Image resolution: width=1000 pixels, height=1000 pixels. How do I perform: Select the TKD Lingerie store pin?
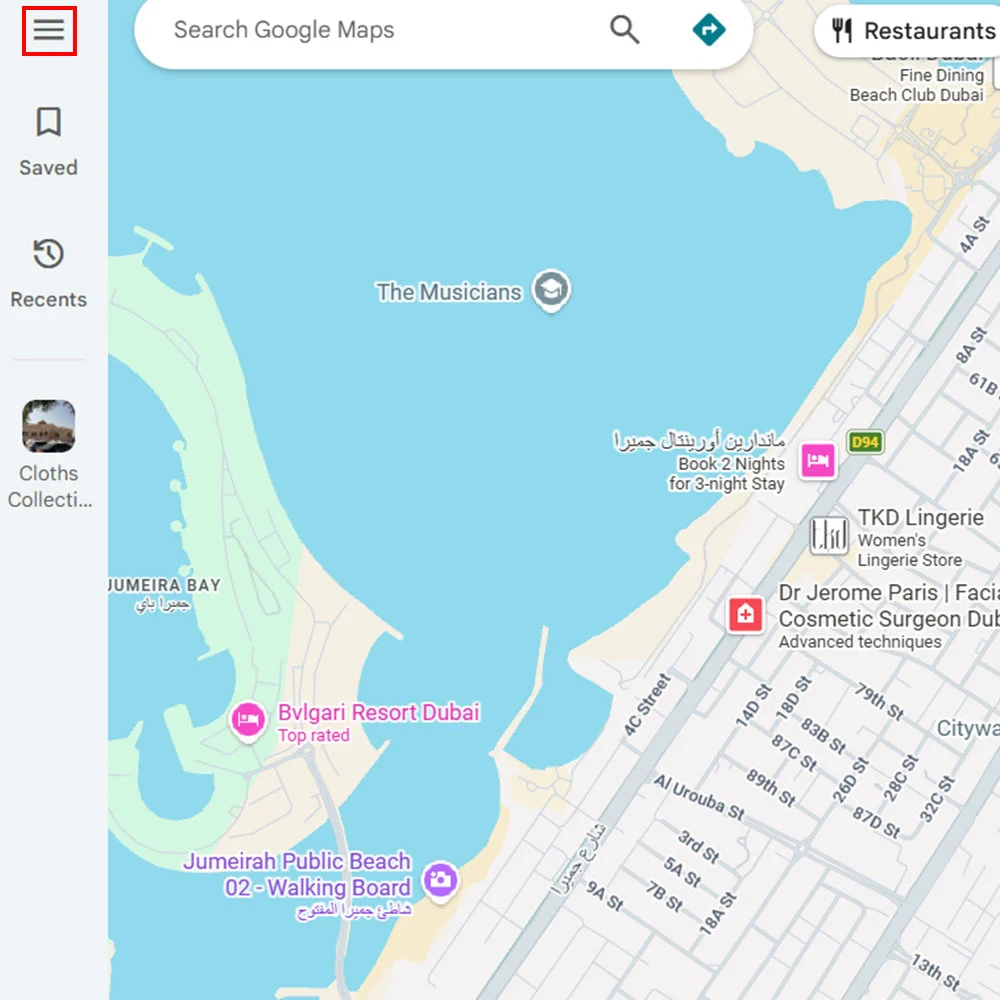tap(829, 534)
